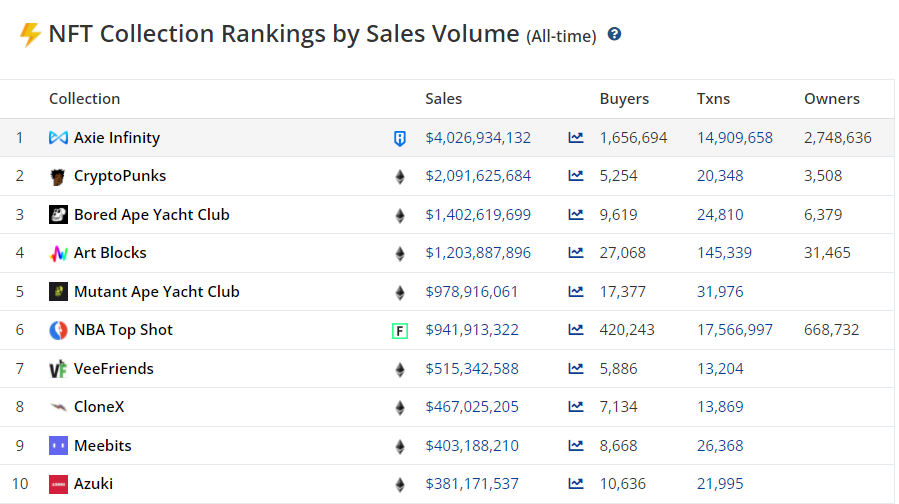Sort the table by Sales column

[x=444, y=99]
